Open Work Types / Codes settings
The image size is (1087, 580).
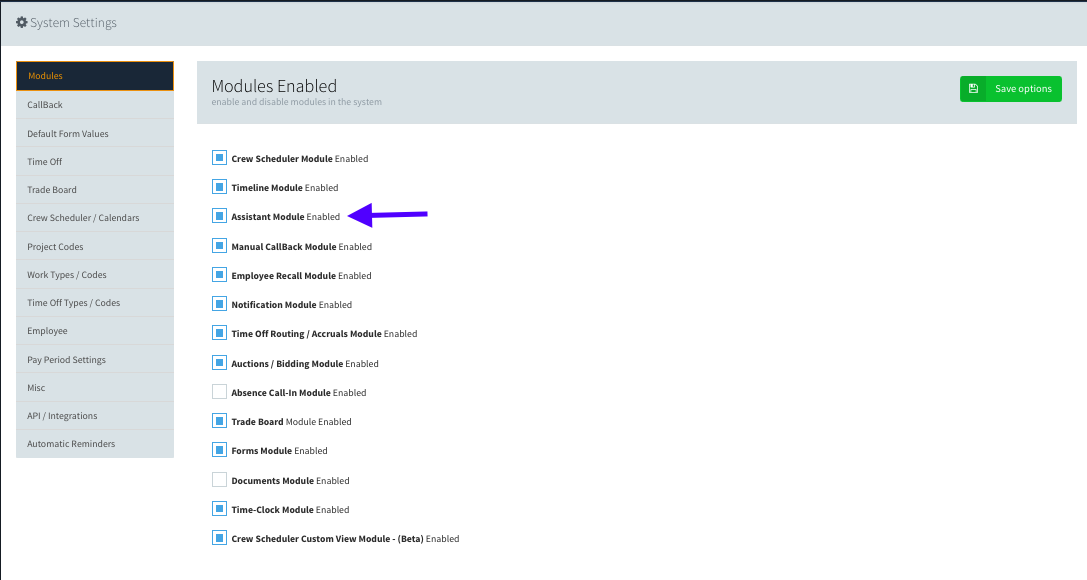pos(95,275)
